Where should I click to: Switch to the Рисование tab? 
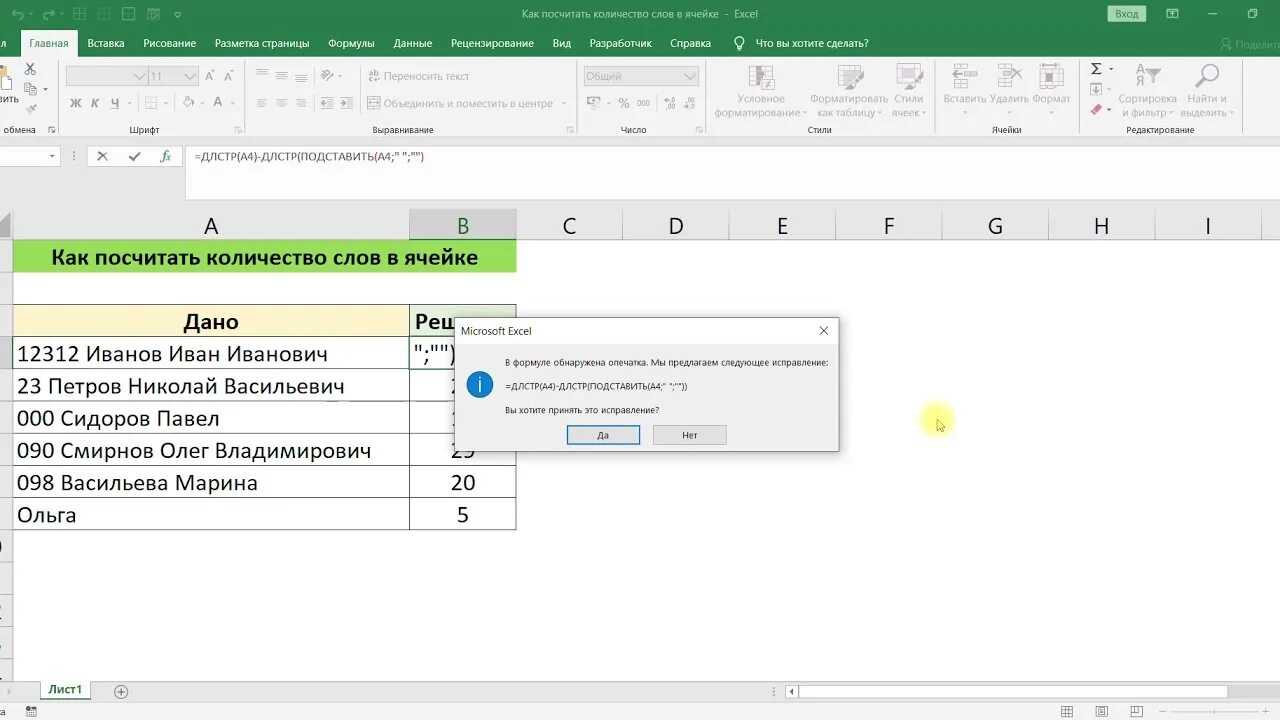tap(169, 43)
